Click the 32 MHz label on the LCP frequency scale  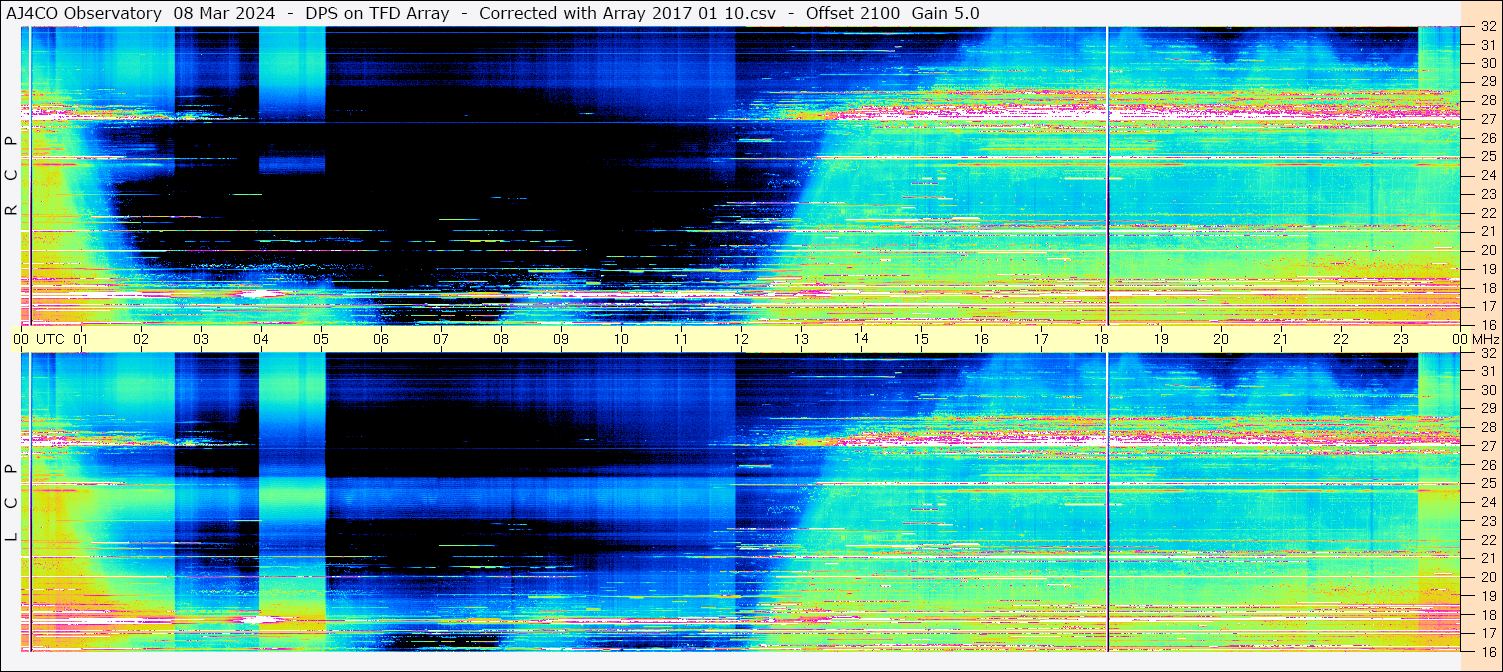click(x=1487, y=353)
